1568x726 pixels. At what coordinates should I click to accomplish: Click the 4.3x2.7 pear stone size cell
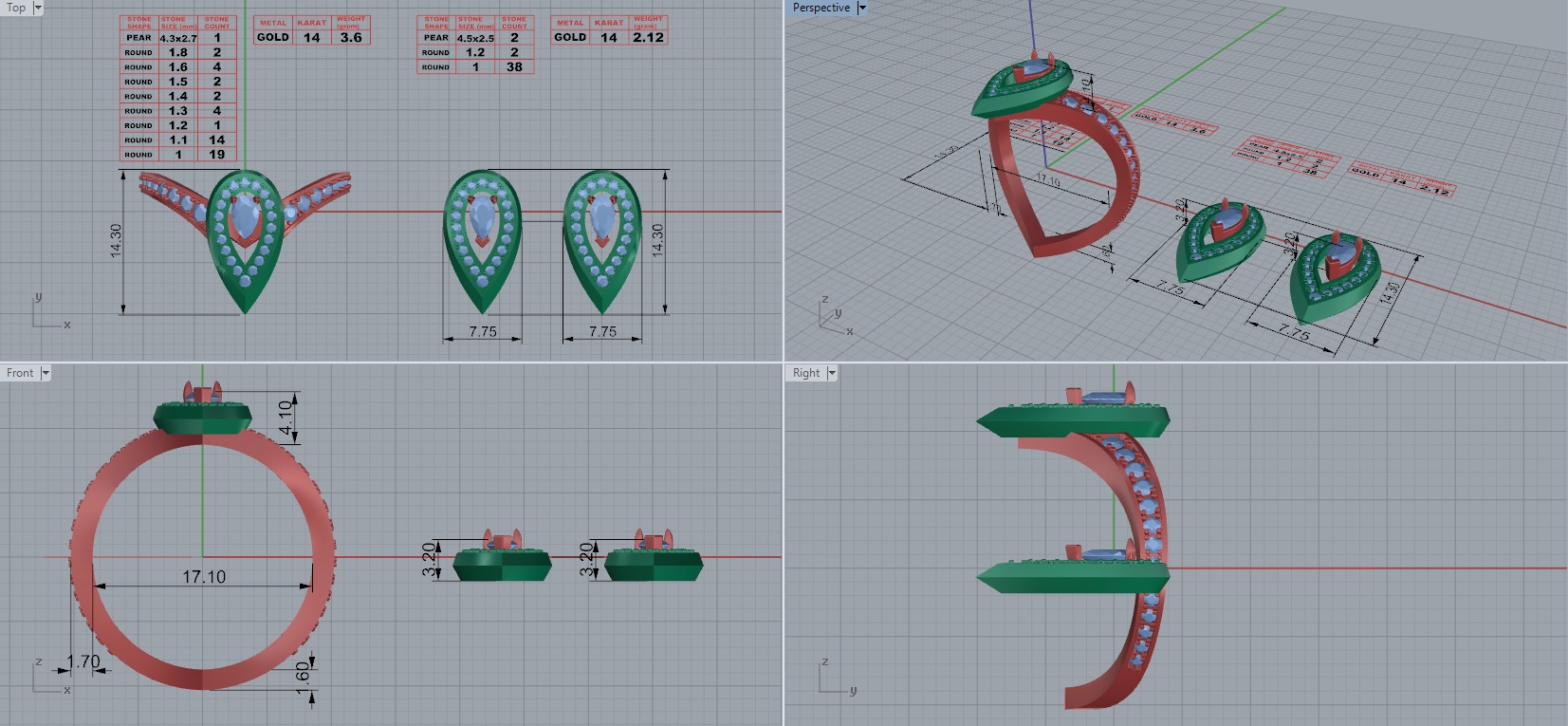point(178,38)
